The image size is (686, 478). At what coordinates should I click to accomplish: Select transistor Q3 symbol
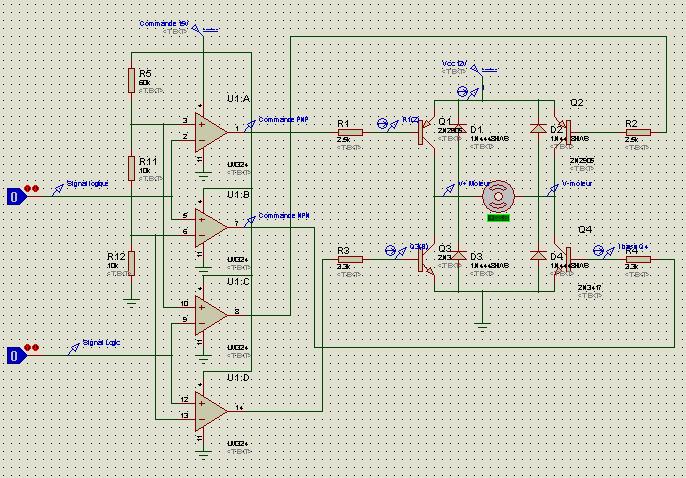[427, 259]
